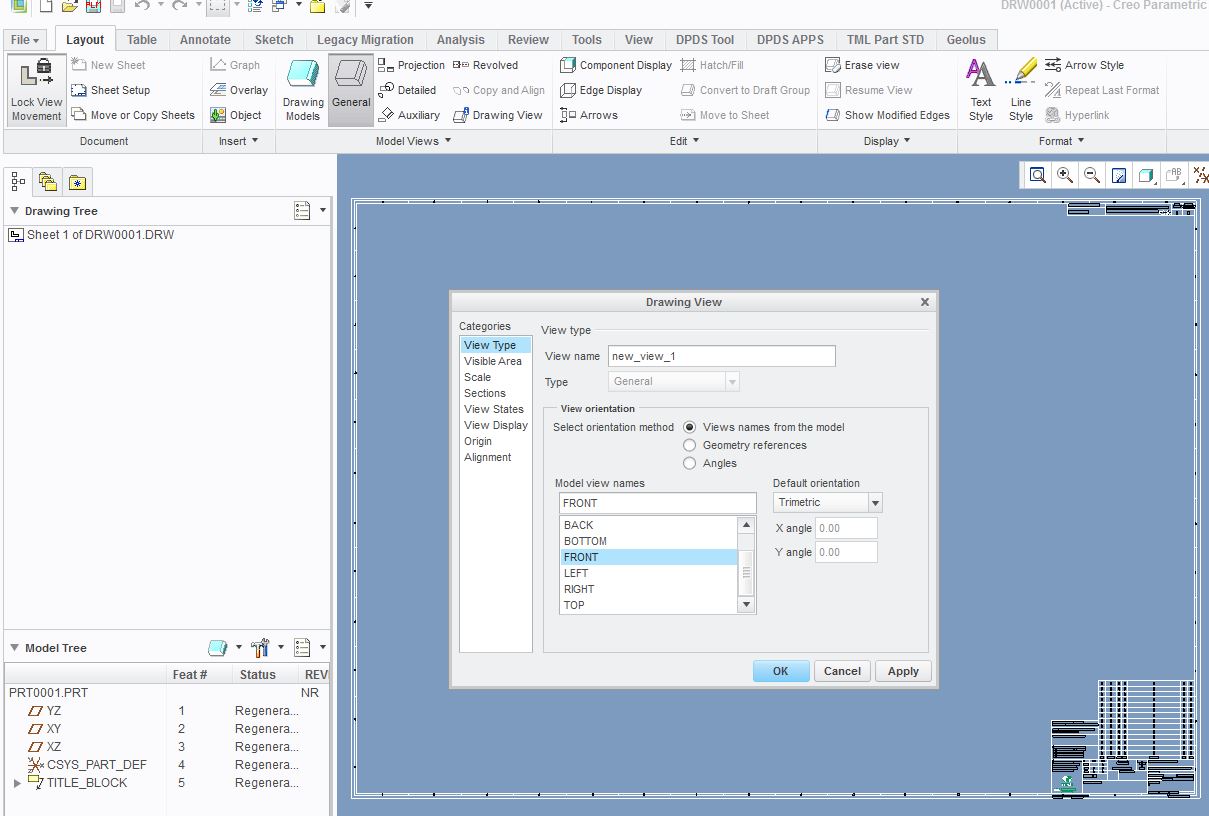The height and width of the screenshot is (816, 1209).
Task: Select Views names from the model
Action: tap(690, 427)
